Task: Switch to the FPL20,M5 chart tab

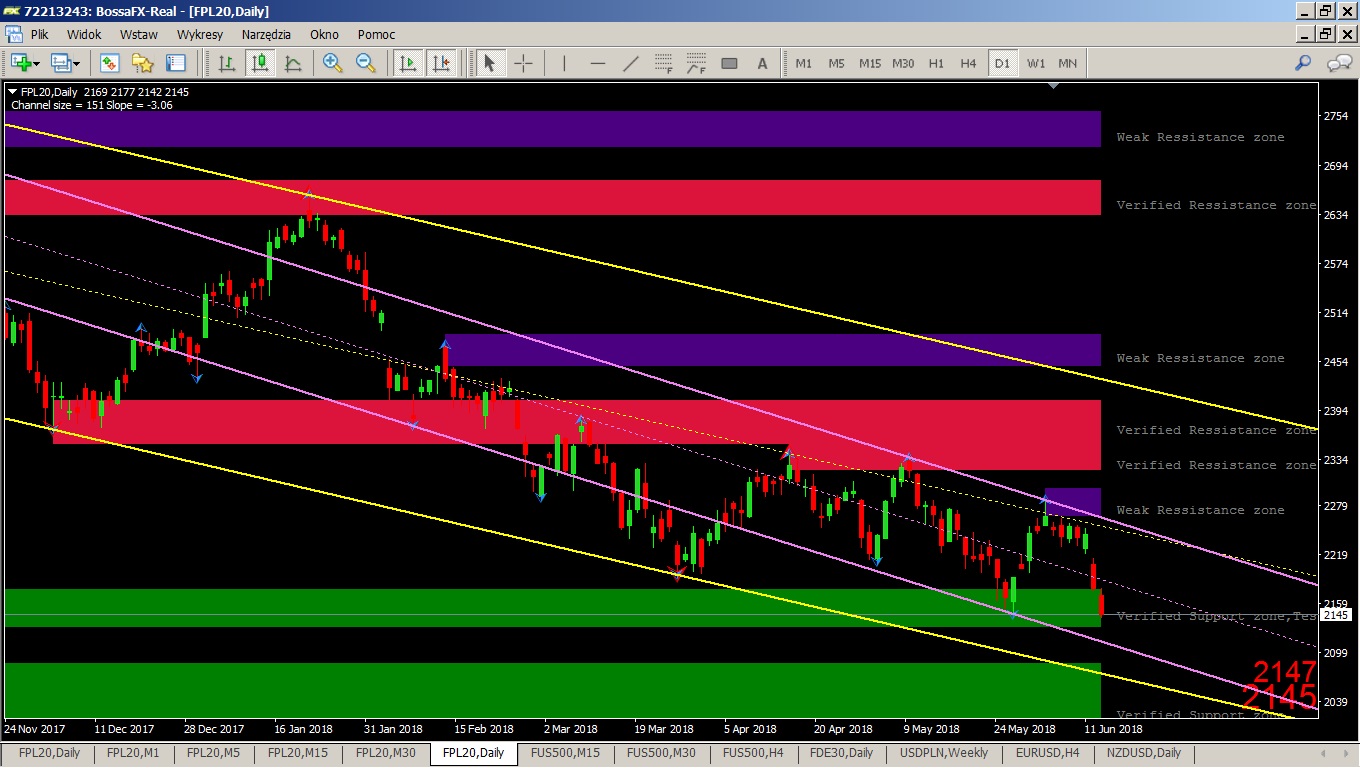Action: pyautogui.click(x=212, y=753)
